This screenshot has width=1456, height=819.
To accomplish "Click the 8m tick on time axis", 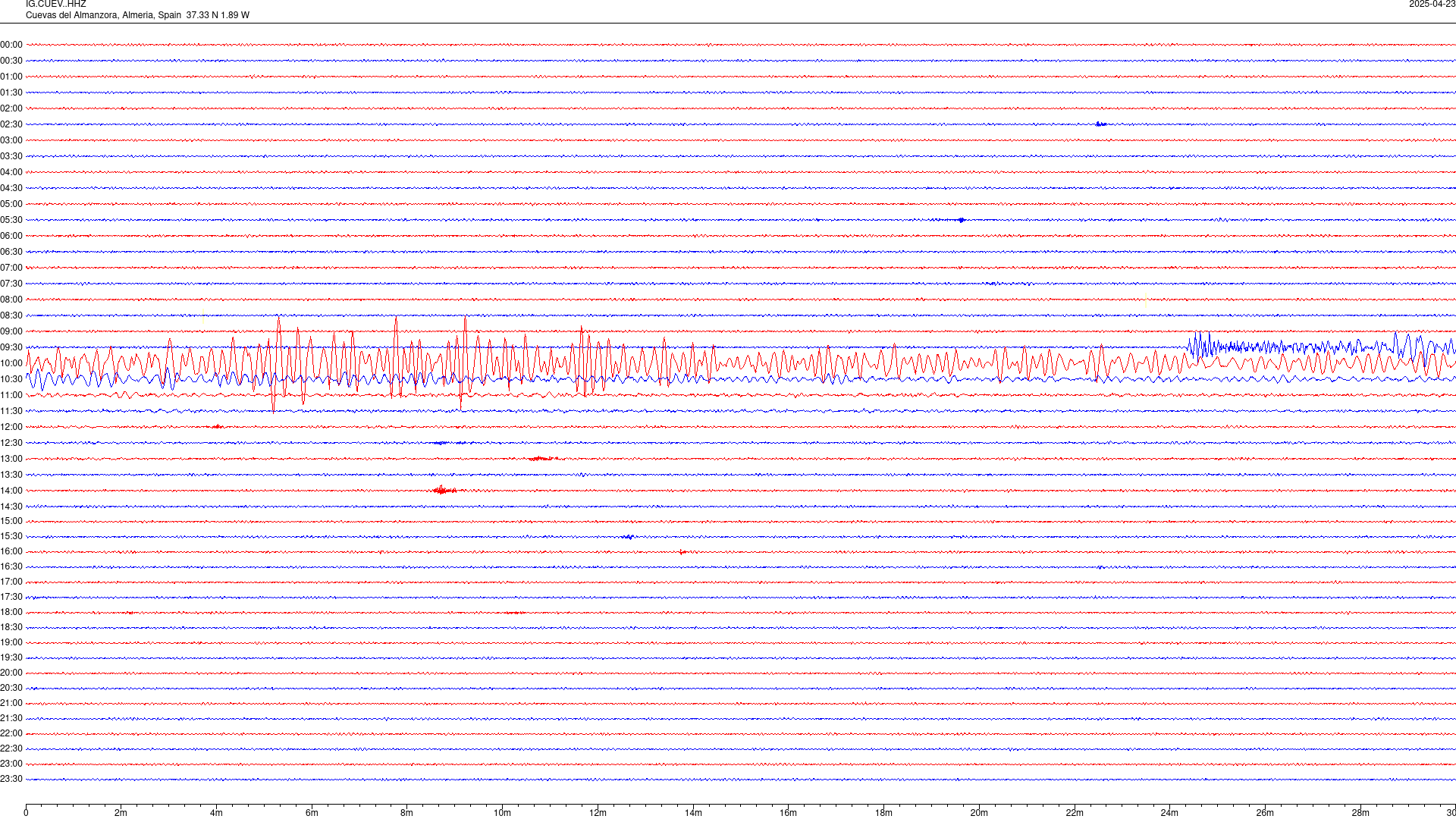I will [406, 813].
